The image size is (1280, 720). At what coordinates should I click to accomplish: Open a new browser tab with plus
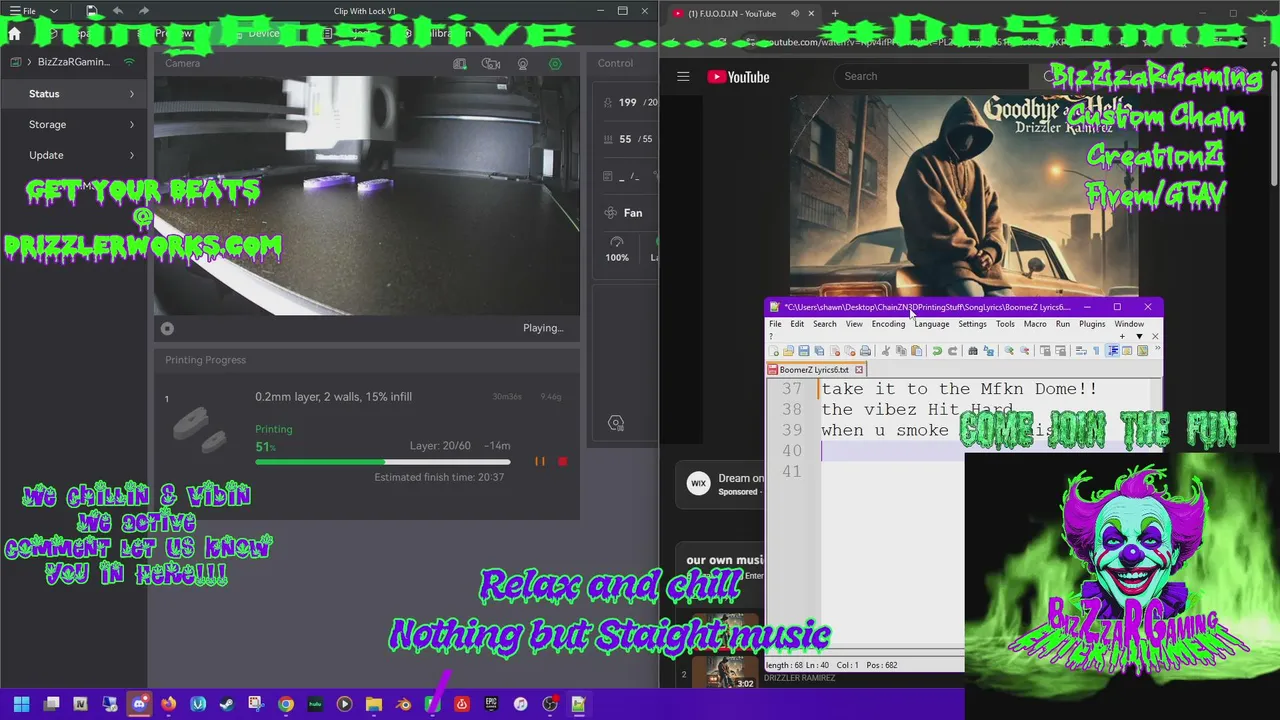835,13
